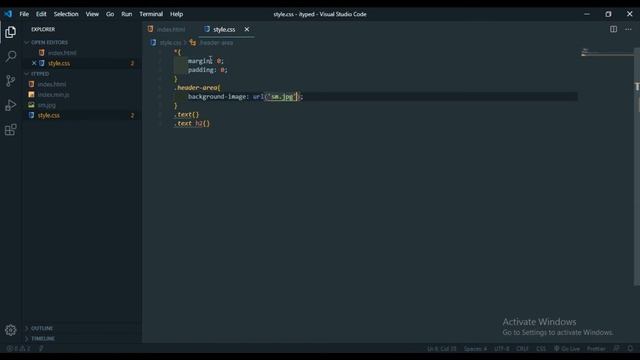
Task: Click .header-area breadcrumb segment
Action: (216, 42)
